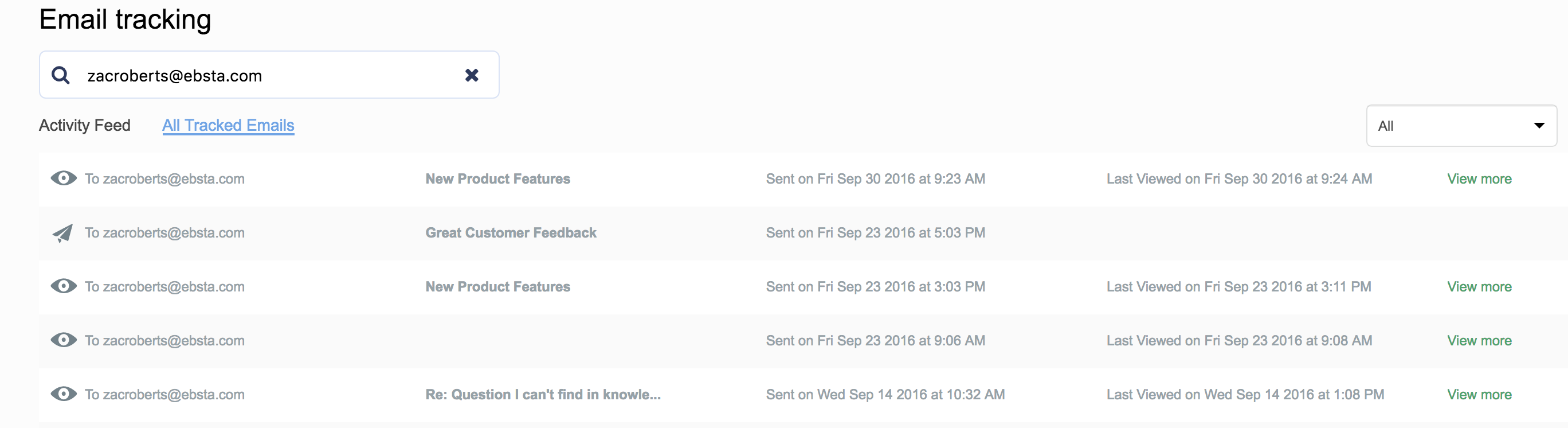Click View more for Sep 30 email
This screenshot has height=428, width=1568.
click(x=1479, y=178)
